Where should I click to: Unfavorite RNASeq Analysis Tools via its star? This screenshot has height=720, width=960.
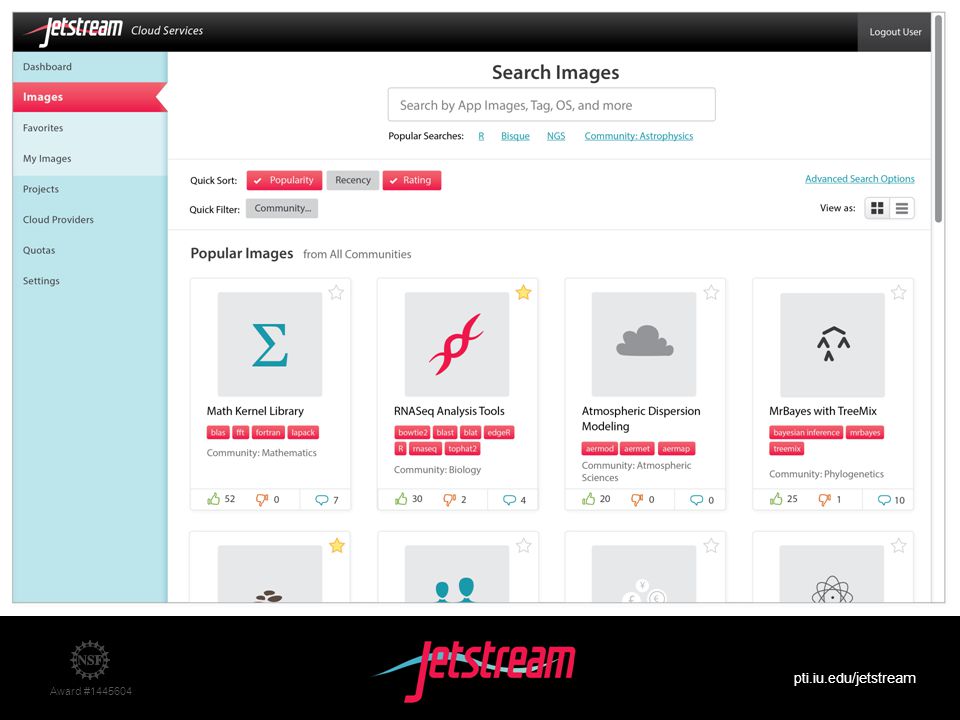pos(523,293)
